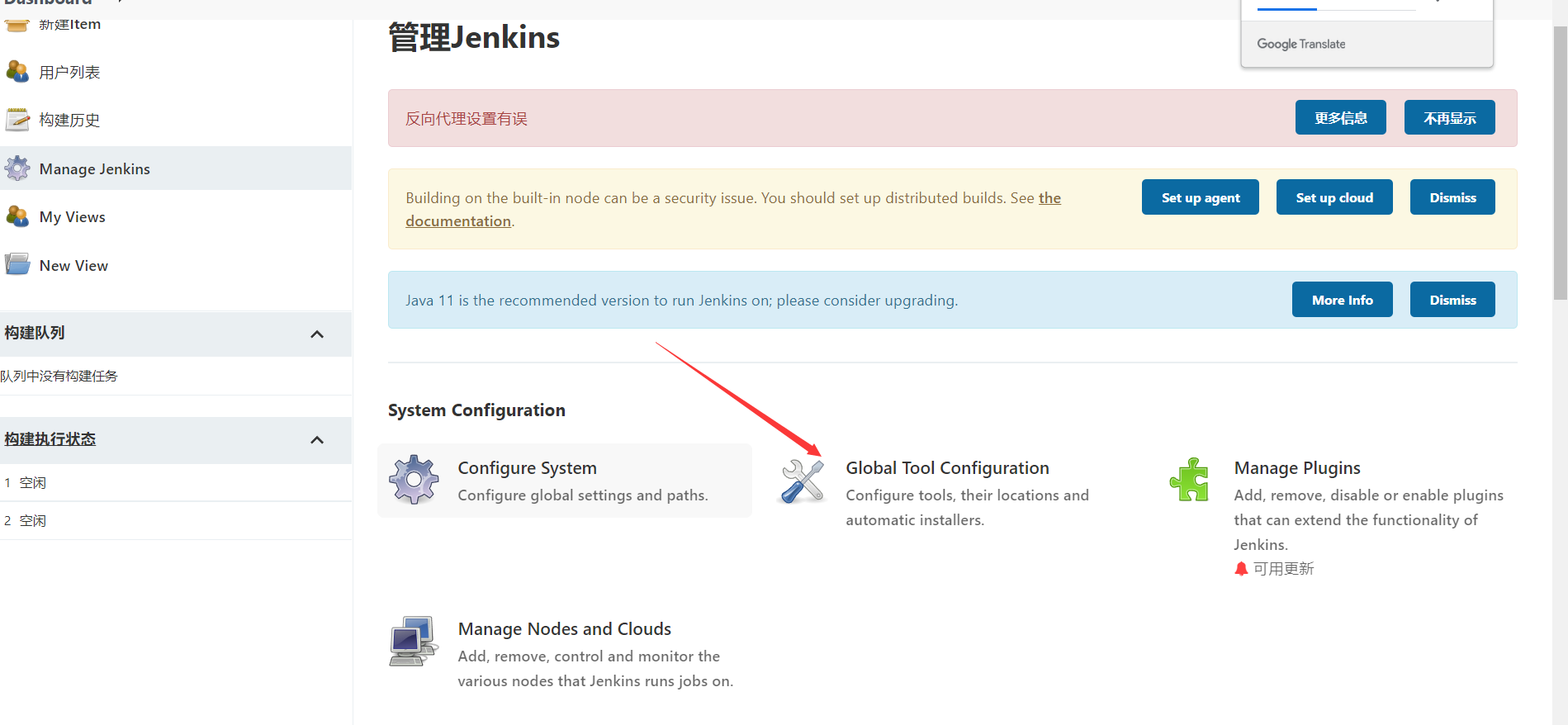The height and width of the screenshot is (725, 1568).
Task: Click the Set up cloud button
Action: click(x=1334, y=197)
